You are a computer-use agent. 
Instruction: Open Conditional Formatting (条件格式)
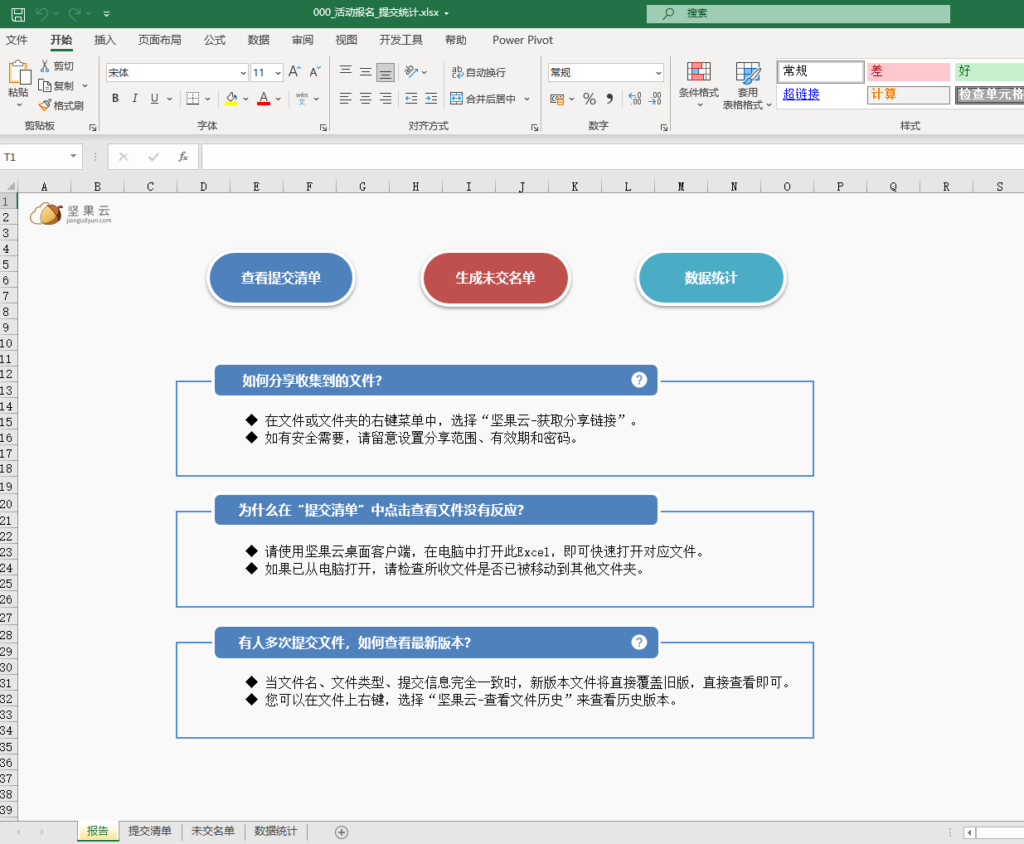(x=698, y=84)
